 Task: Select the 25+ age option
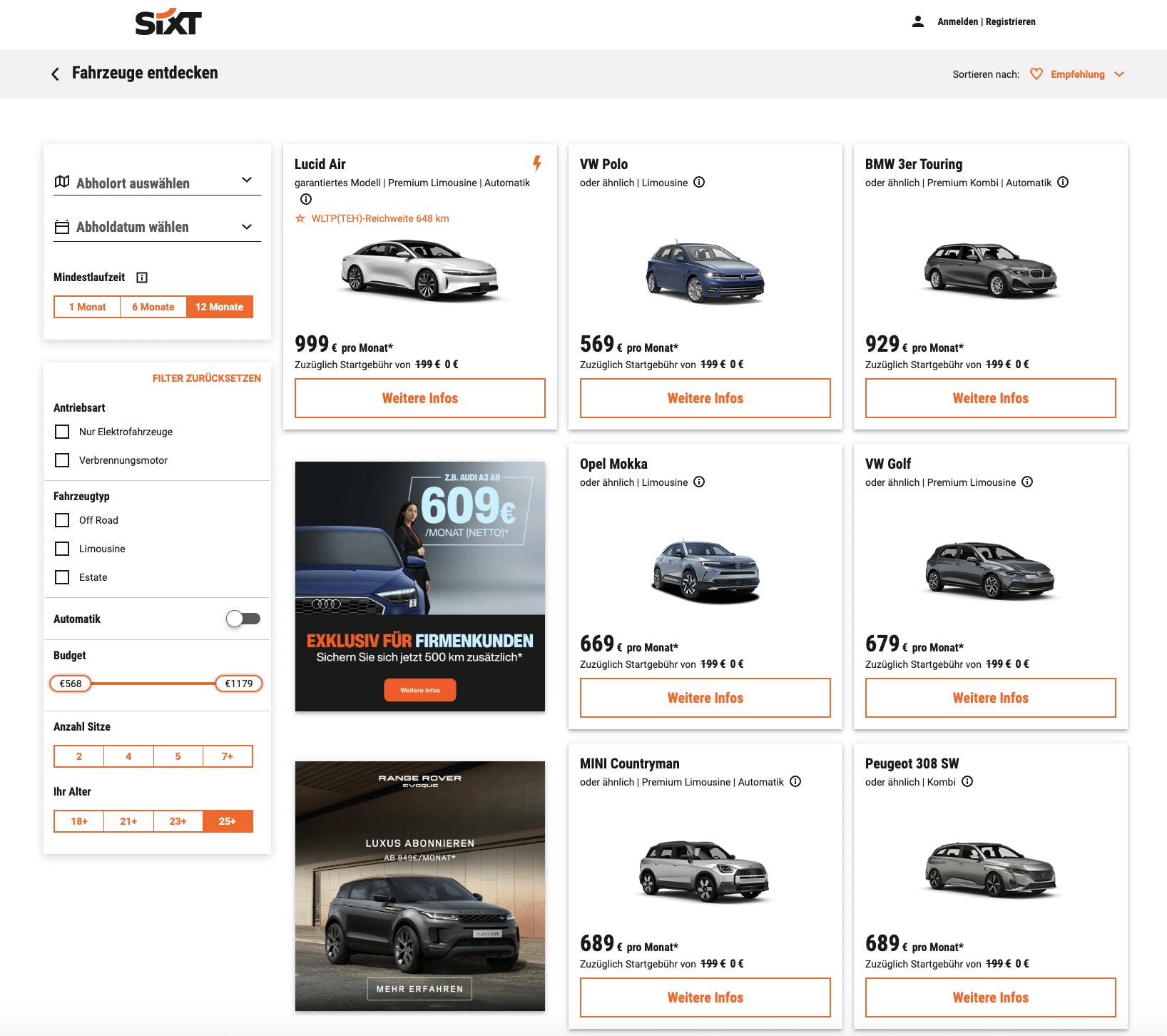pyautogui.click(x=228, y=821)
